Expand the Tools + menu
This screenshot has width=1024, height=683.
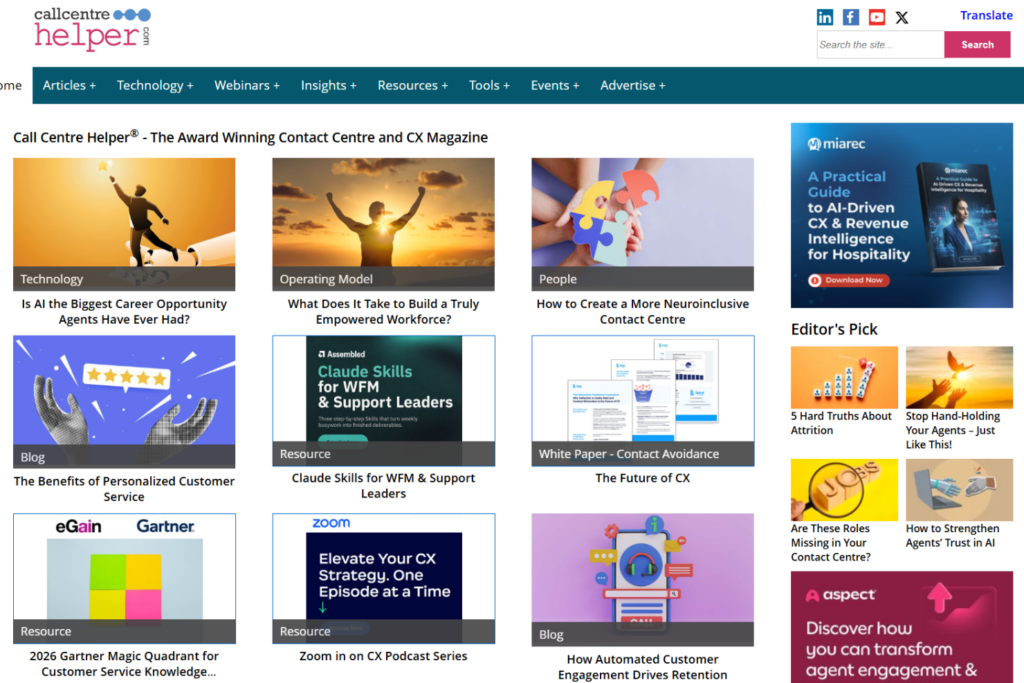489,86
